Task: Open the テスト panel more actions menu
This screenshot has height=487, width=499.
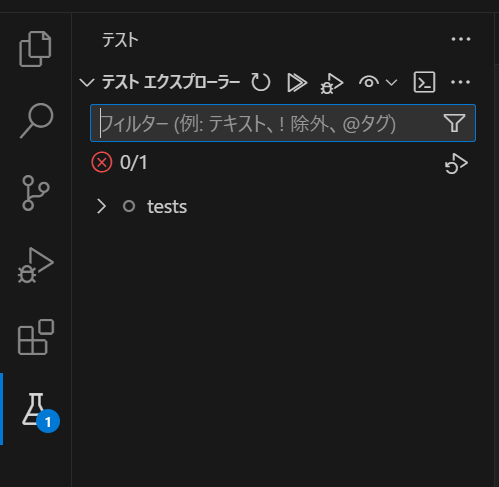Action: click(461, 39)
